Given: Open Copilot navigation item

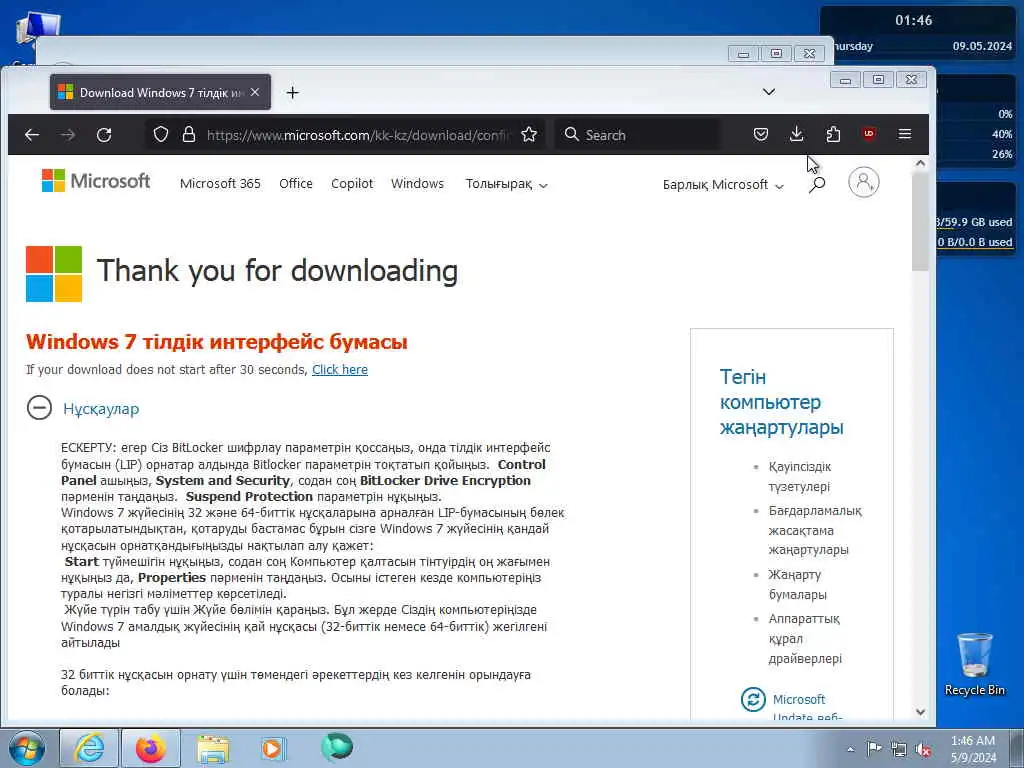Looking at the screenshot, I should (x=352, y=184).
